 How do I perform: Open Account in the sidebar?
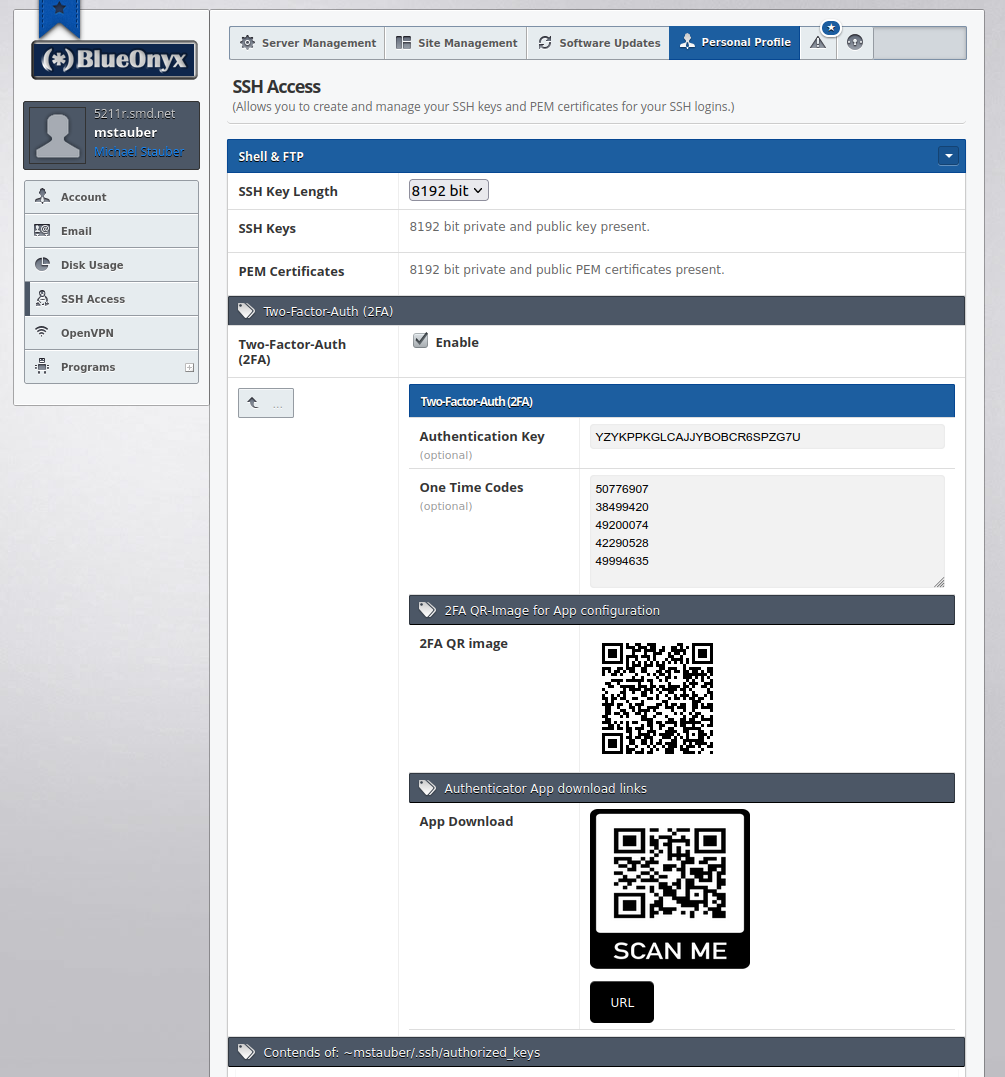coord(112,197)
